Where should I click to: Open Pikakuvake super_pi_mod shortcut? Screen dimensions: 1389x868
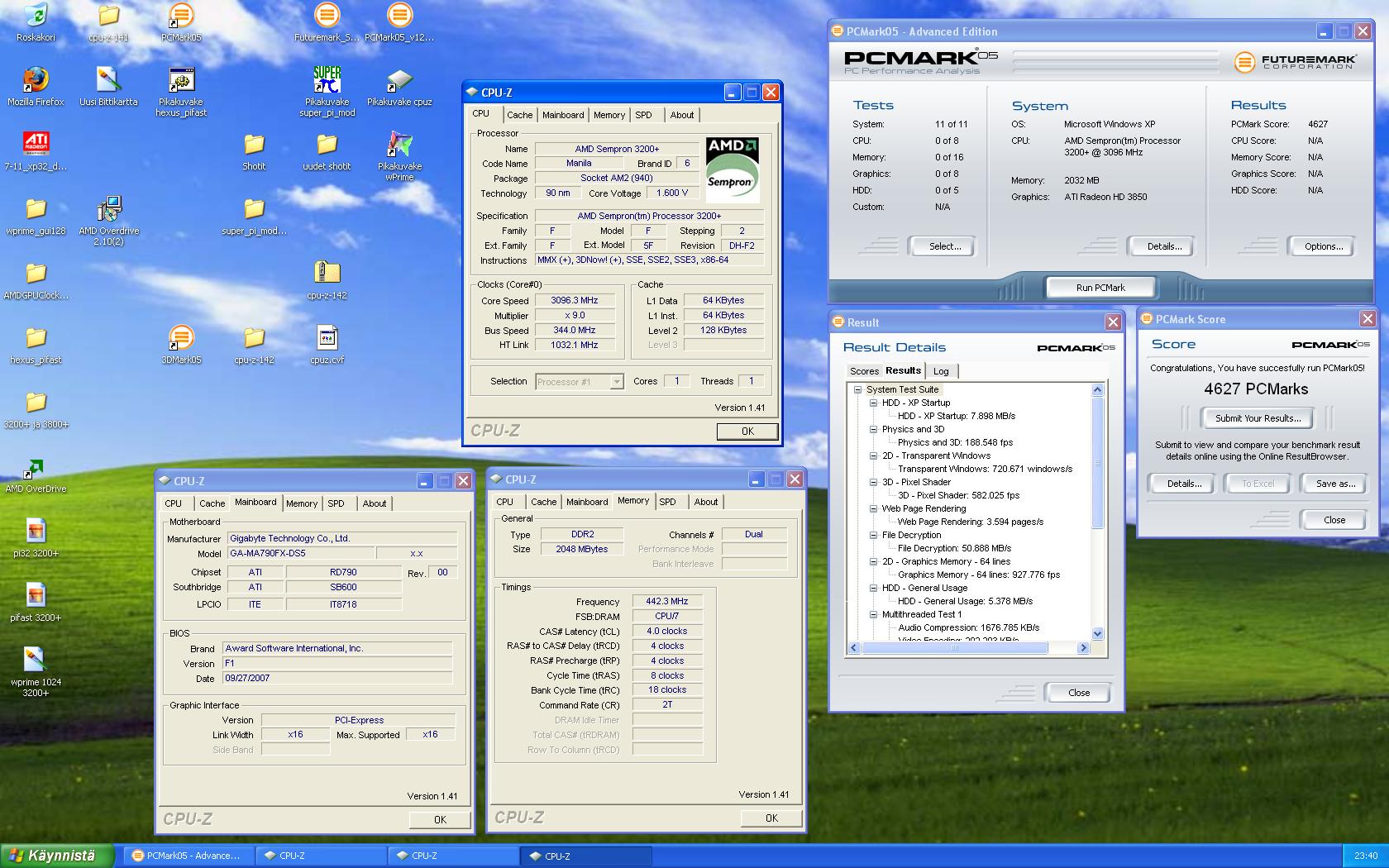tap(327, 80)
